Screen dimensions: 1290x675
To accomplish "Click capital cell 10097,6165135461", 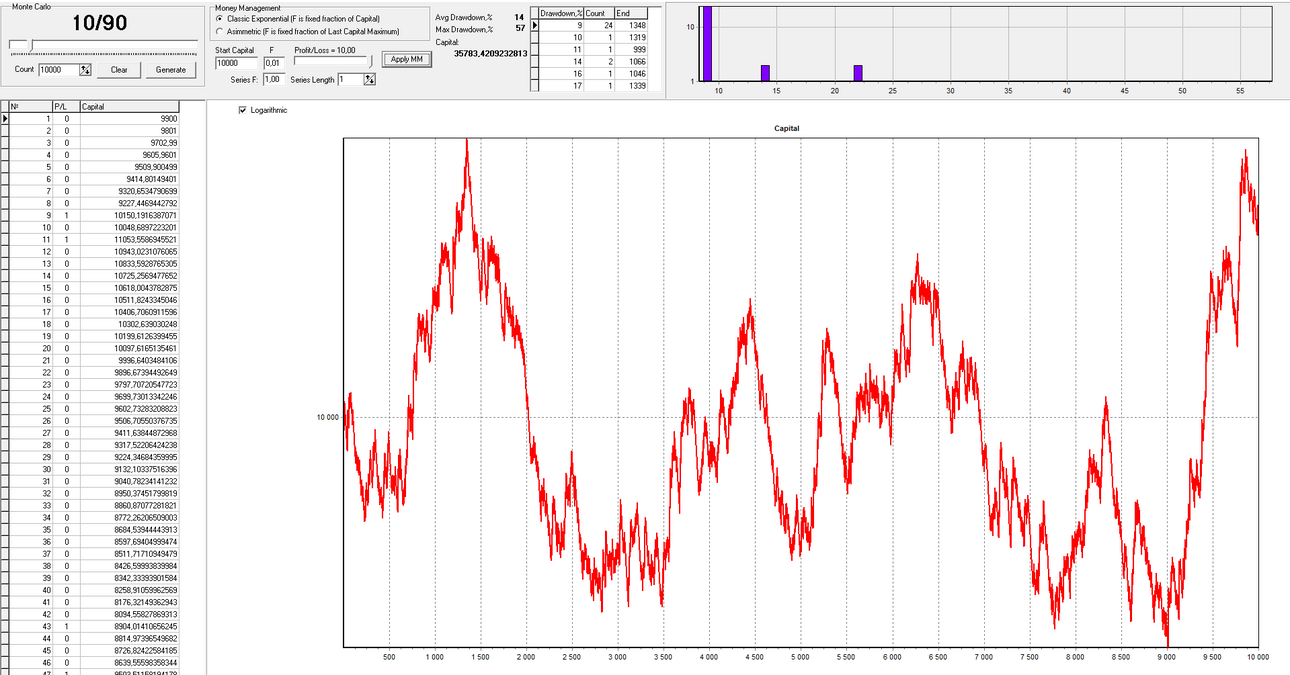I will pos(129,348).
